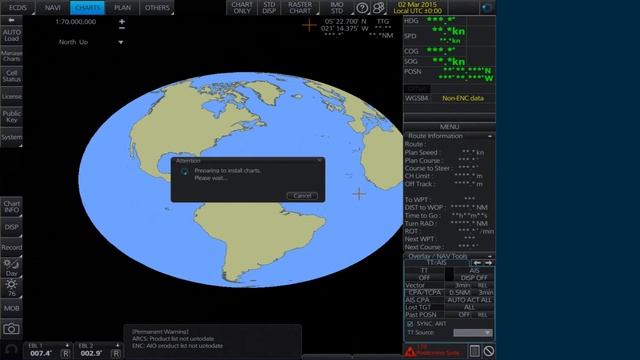This screenshot has width=640, height=360.
Task: Expand the System submenu
Action: point(11,137)
